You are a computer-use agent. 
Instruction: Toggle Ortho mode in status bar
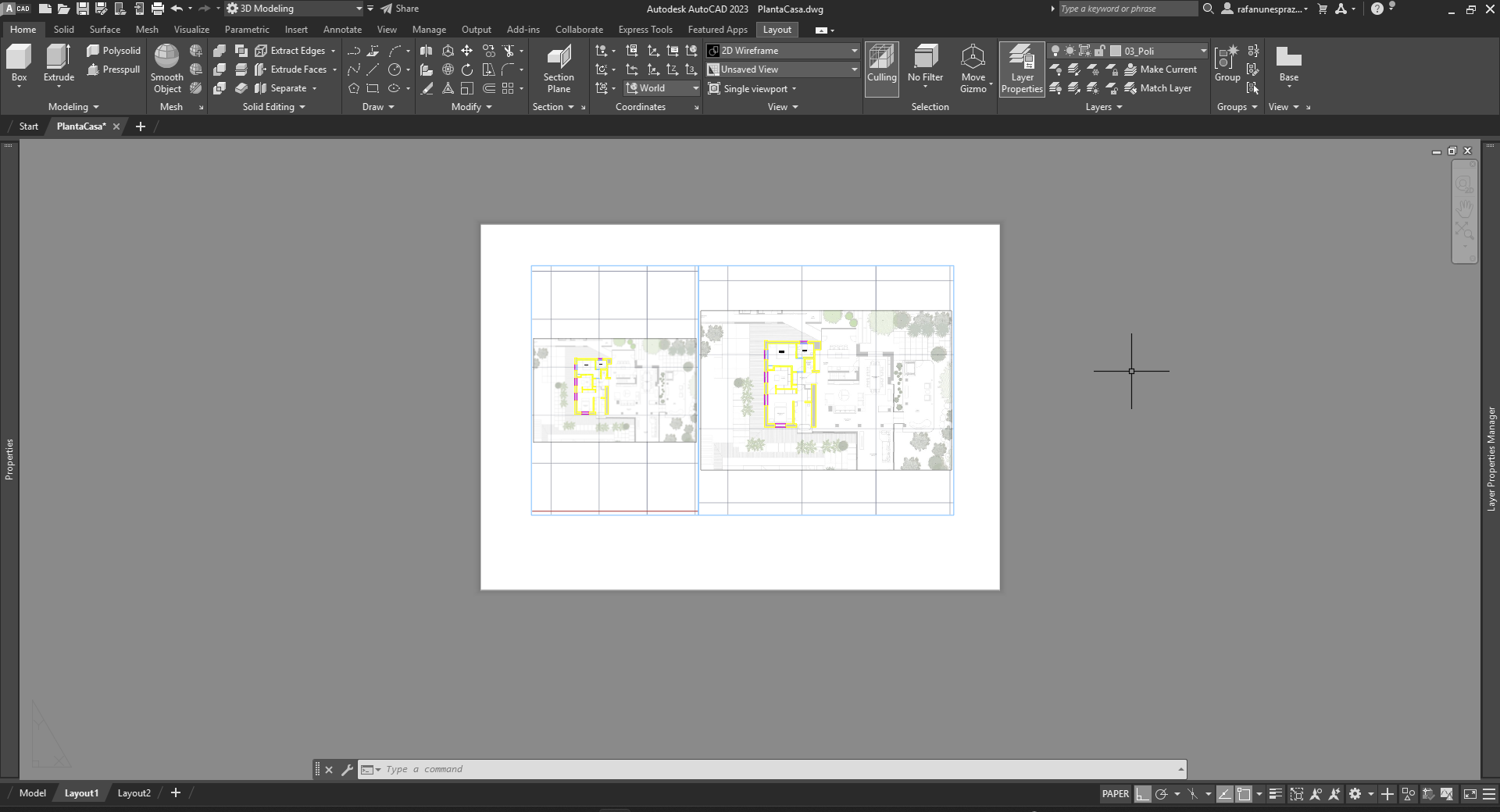(x=1143, y=794)
